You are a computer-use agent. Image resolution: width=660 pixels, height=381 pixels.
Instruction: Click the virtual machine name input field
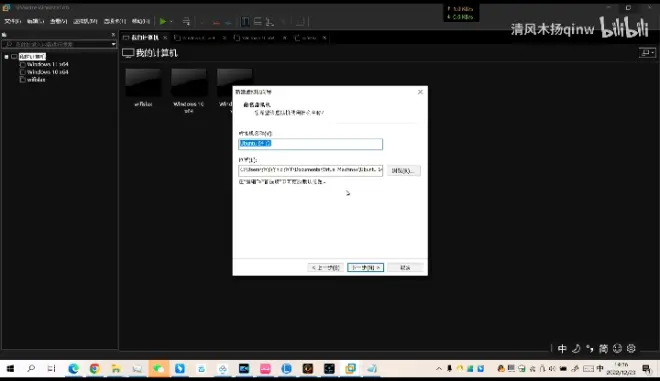[310, 144]
